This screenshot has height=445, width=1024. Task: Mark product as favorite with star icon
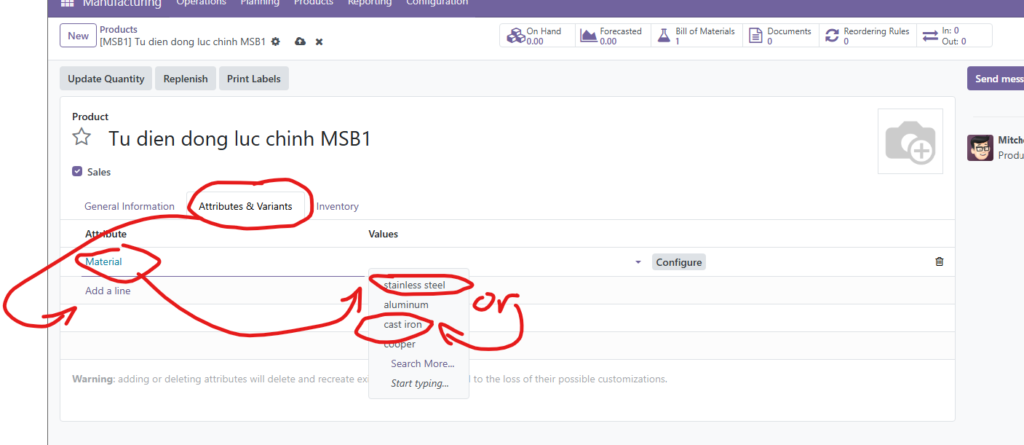click(x=82, y=138)
